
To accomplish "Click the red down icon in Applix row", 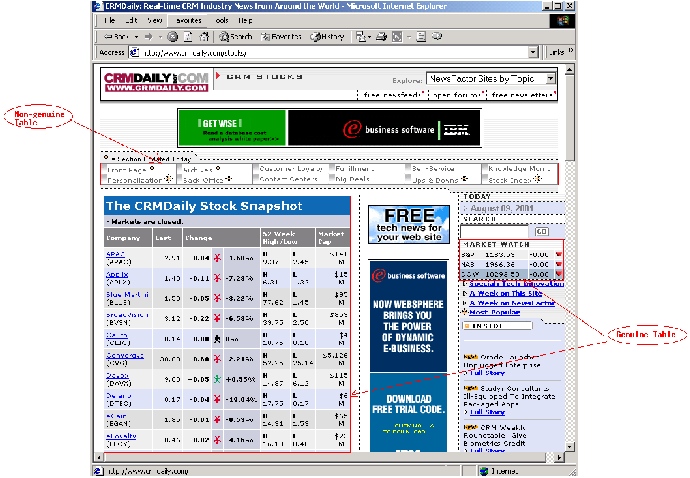I will coord(217,278).
